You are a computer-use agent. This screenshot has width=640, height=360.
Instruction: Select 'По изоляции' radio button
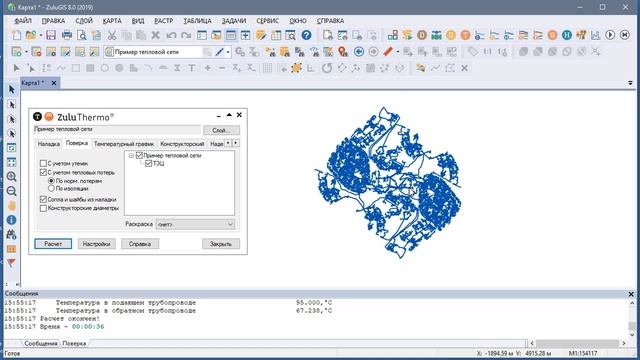(51, 189)
